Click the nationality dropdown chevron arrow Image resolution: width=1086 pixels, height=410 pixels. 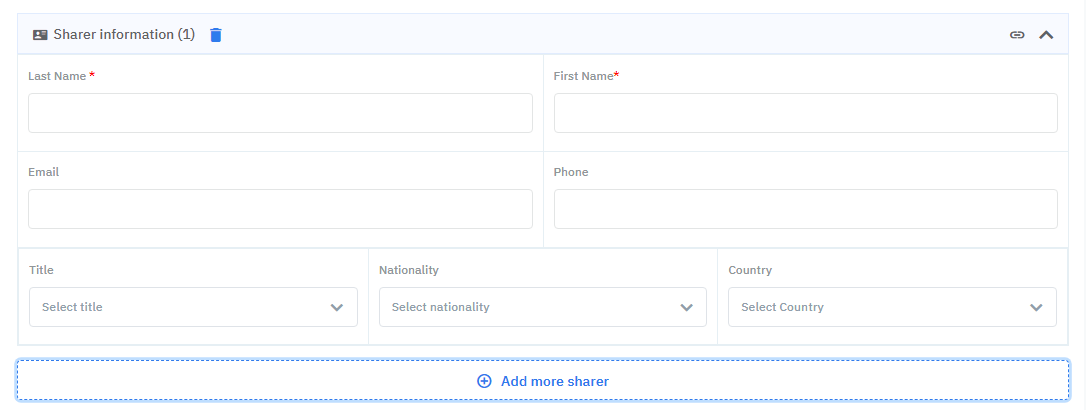point(687,307)
